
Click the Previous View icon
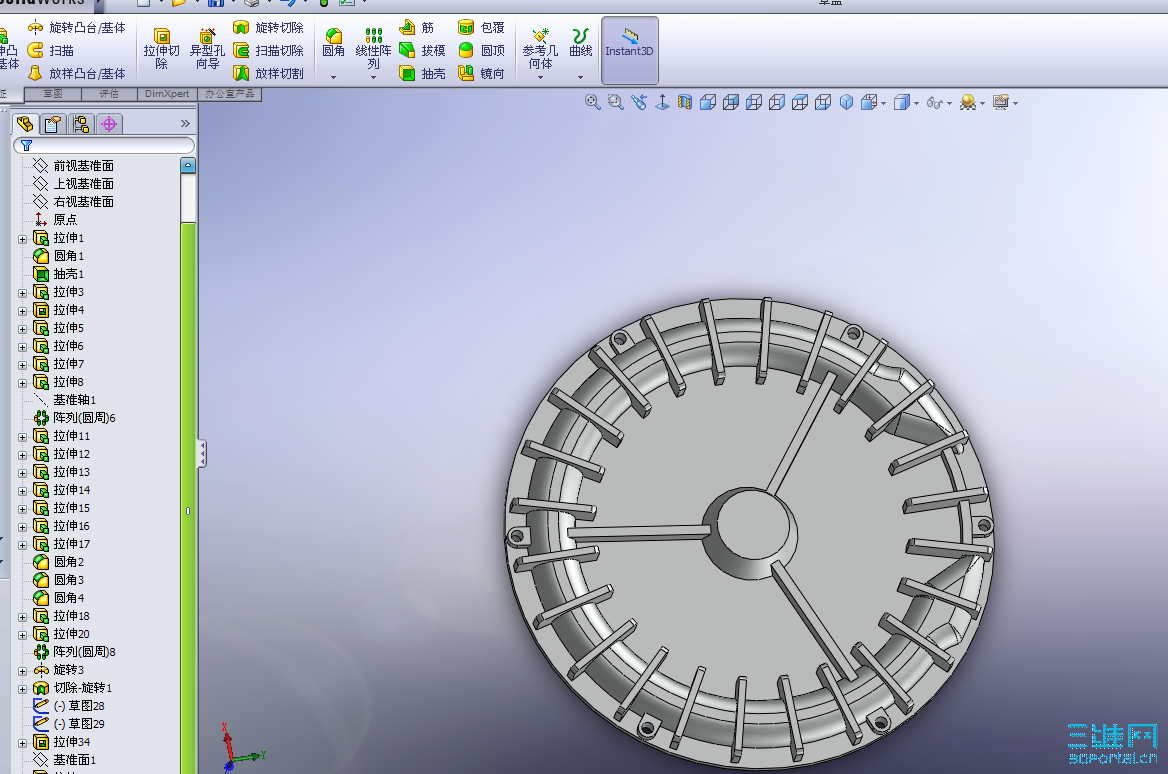[638, 102]
